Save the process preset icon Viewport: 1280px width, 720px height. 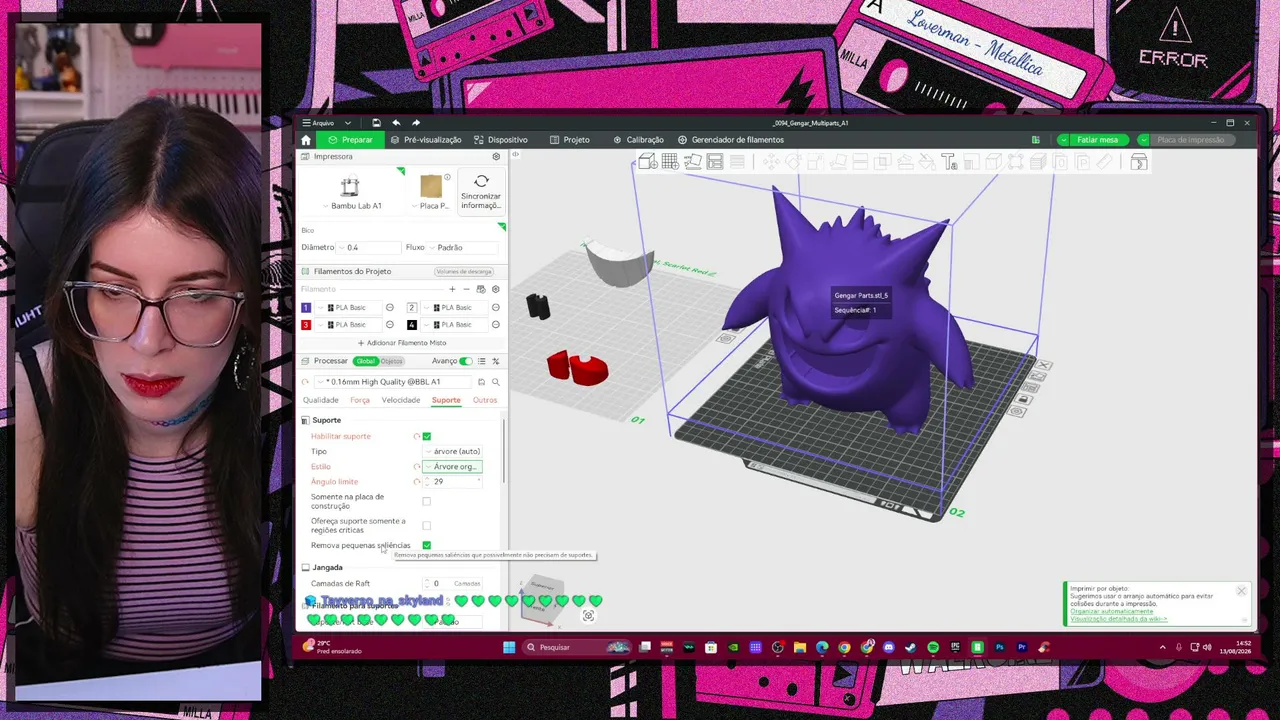(481, 382)
